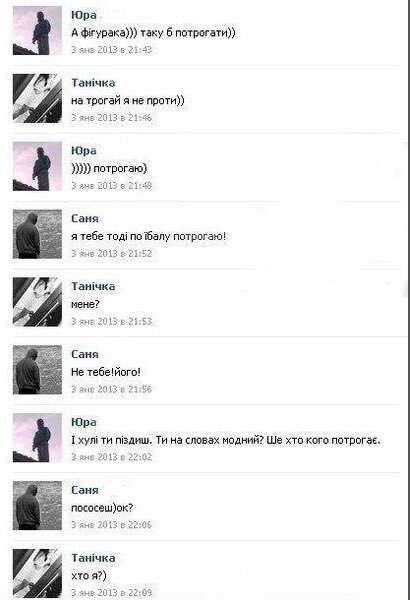Click the timestamp 3 янв 2013 в 22:06
This screenshot has height=600, width=410.
[111, 525]
